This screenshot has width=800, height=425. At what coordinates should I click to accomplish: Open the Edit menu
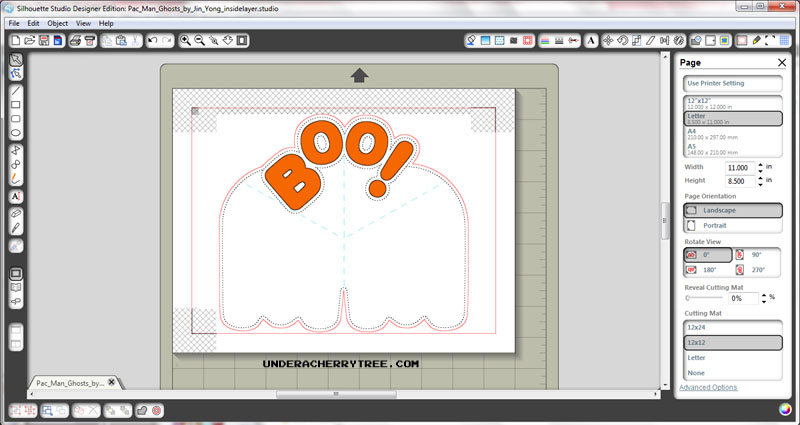pyautogui.click(x=33, y=23)
